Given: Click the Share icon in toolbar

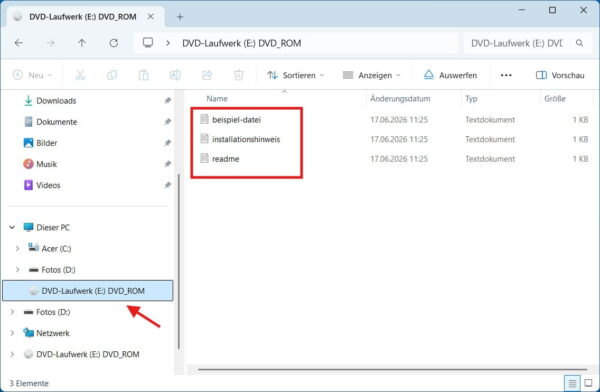Looking at the screenshot, I should [207, 75].
